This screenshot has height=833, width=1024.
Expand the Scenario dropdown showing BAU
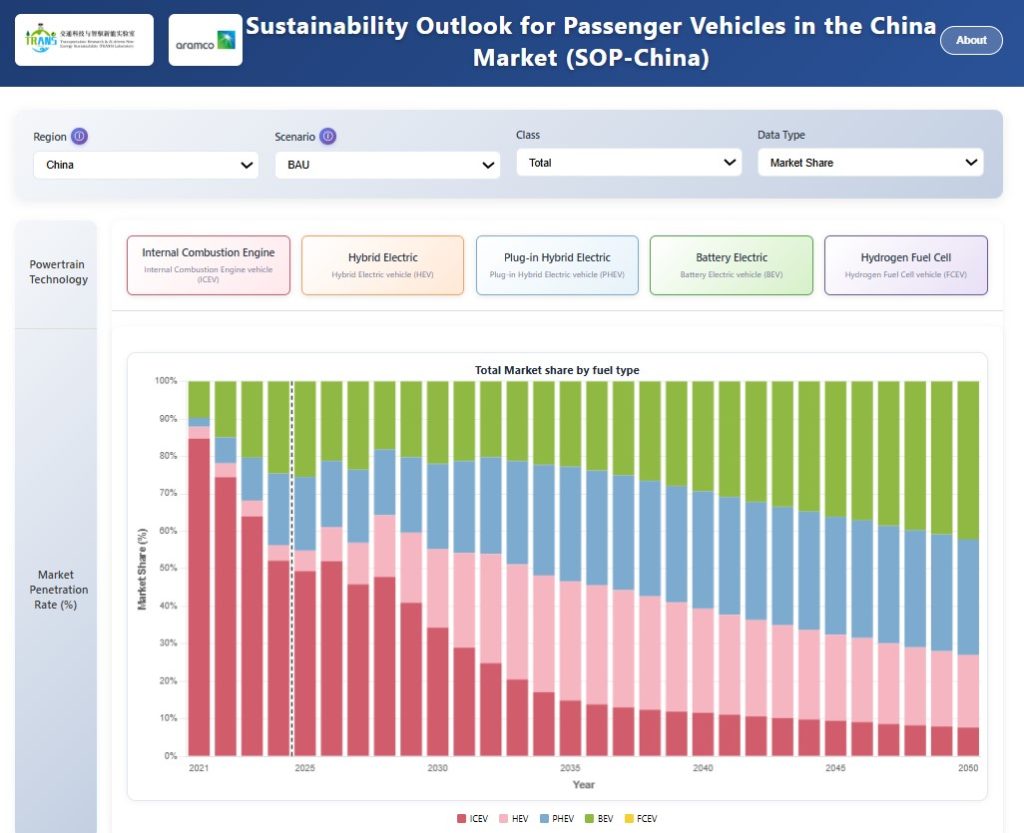388,165
